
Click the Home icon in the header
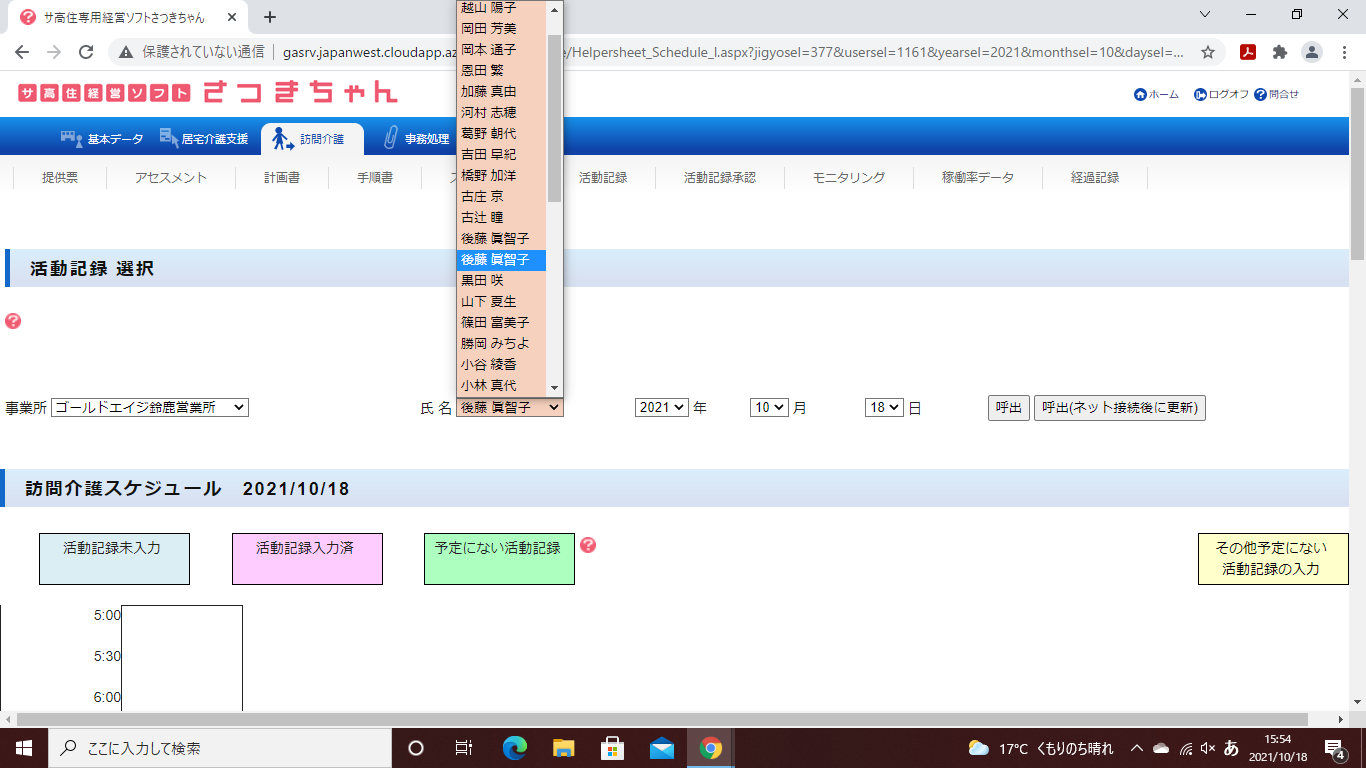click(1140, 94)
